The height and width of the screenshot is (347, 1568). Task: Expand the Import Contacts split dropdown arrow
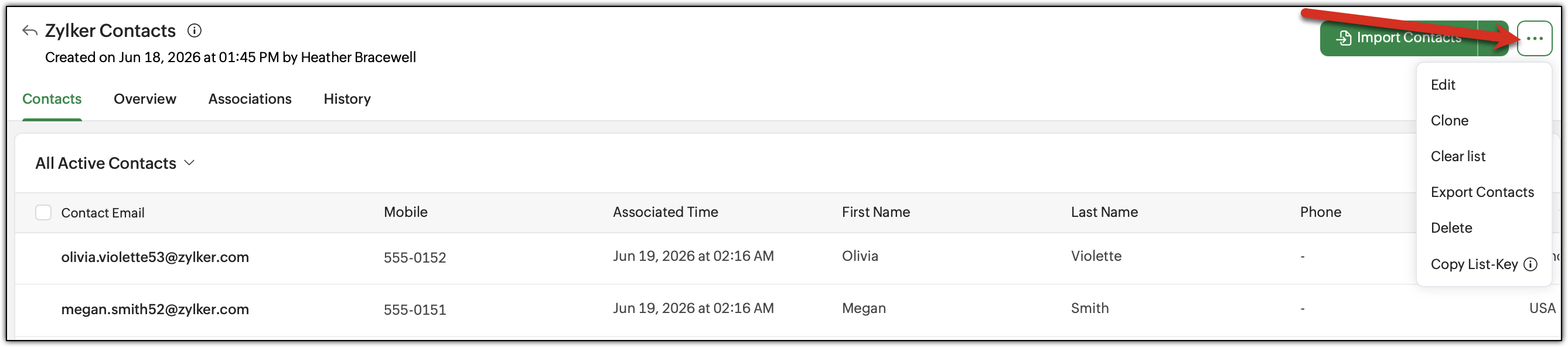tap(1492, 38)
